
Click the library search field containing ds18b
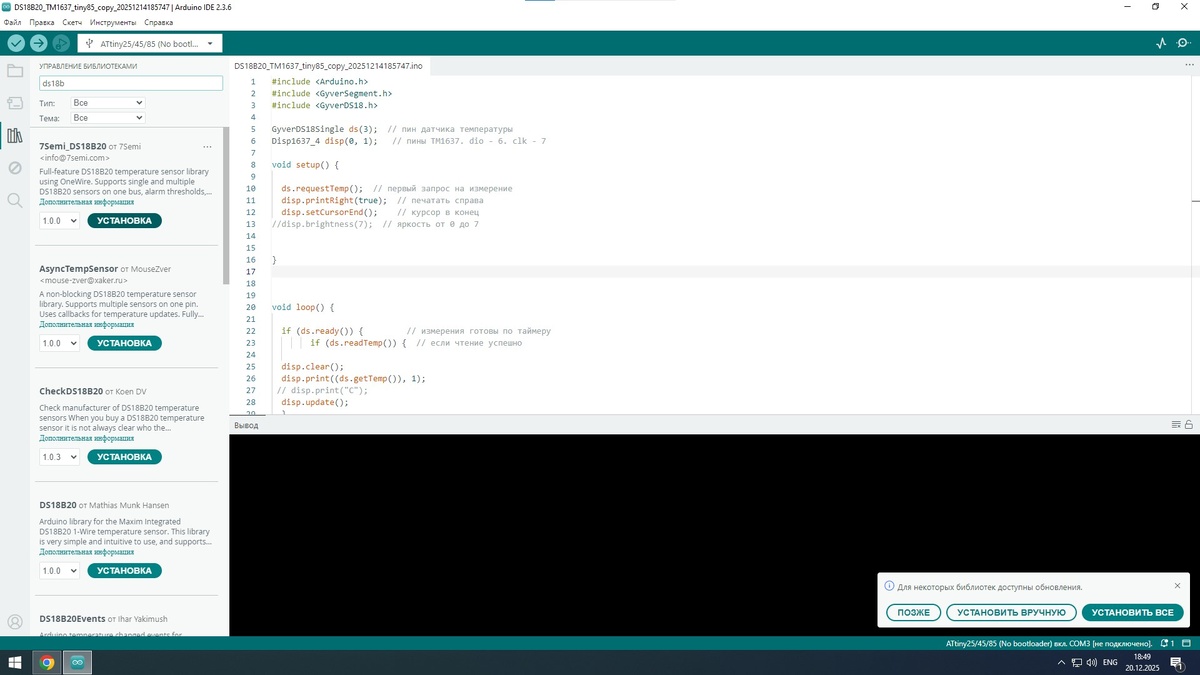(x=130, y=83)
